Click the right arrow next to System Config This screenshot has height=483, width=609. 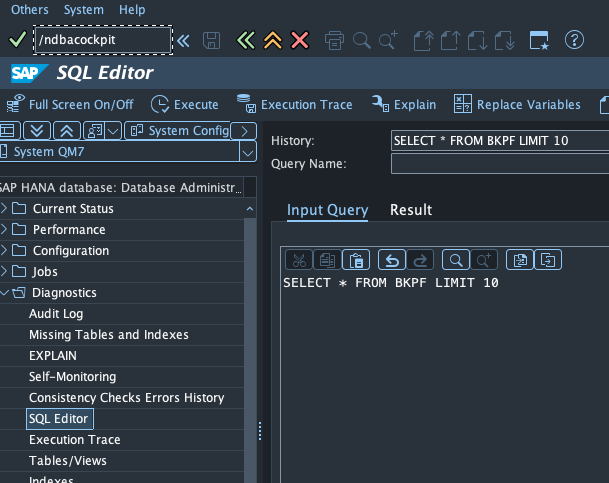[244, 131]
